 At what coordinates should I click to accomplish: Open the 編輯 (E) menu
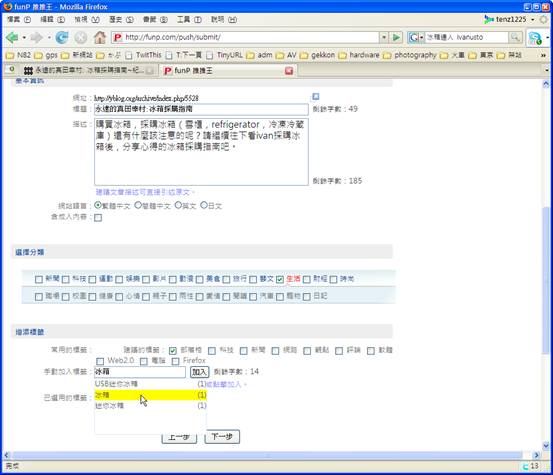pos(53,19)
